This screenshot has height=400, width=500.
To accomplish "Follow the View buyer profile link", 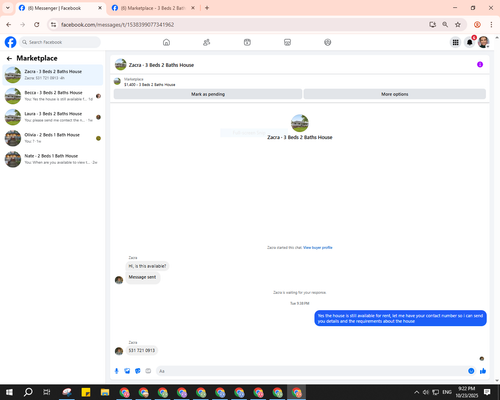I will [x=318, y=247].
